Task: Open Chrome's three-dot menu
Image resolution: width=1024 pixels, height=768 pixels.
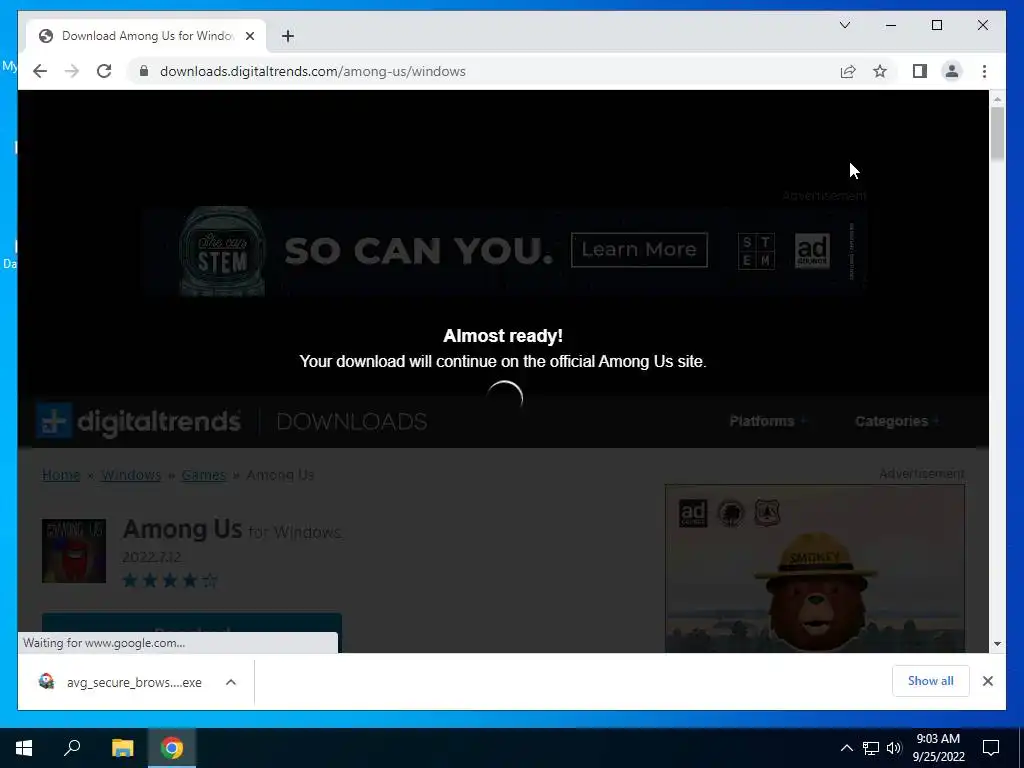Action: [x=984, y=71]
